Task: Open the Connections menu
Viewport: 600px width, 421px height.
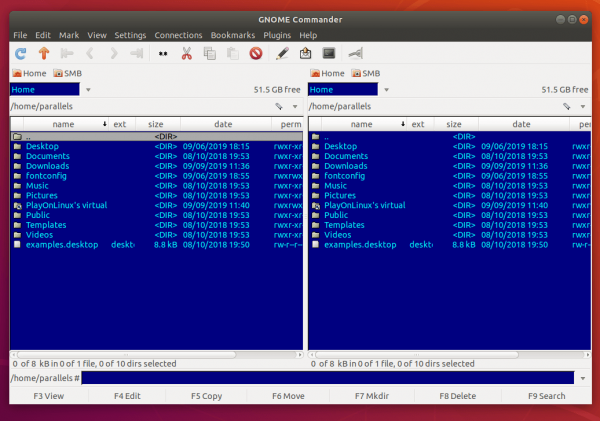Action: coord(178,35)
